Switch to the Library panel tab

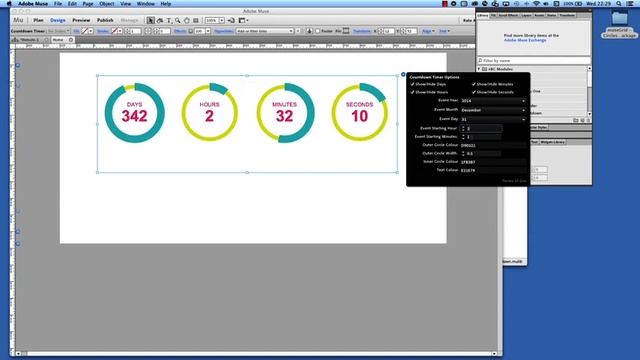click(x=483, y=15)
